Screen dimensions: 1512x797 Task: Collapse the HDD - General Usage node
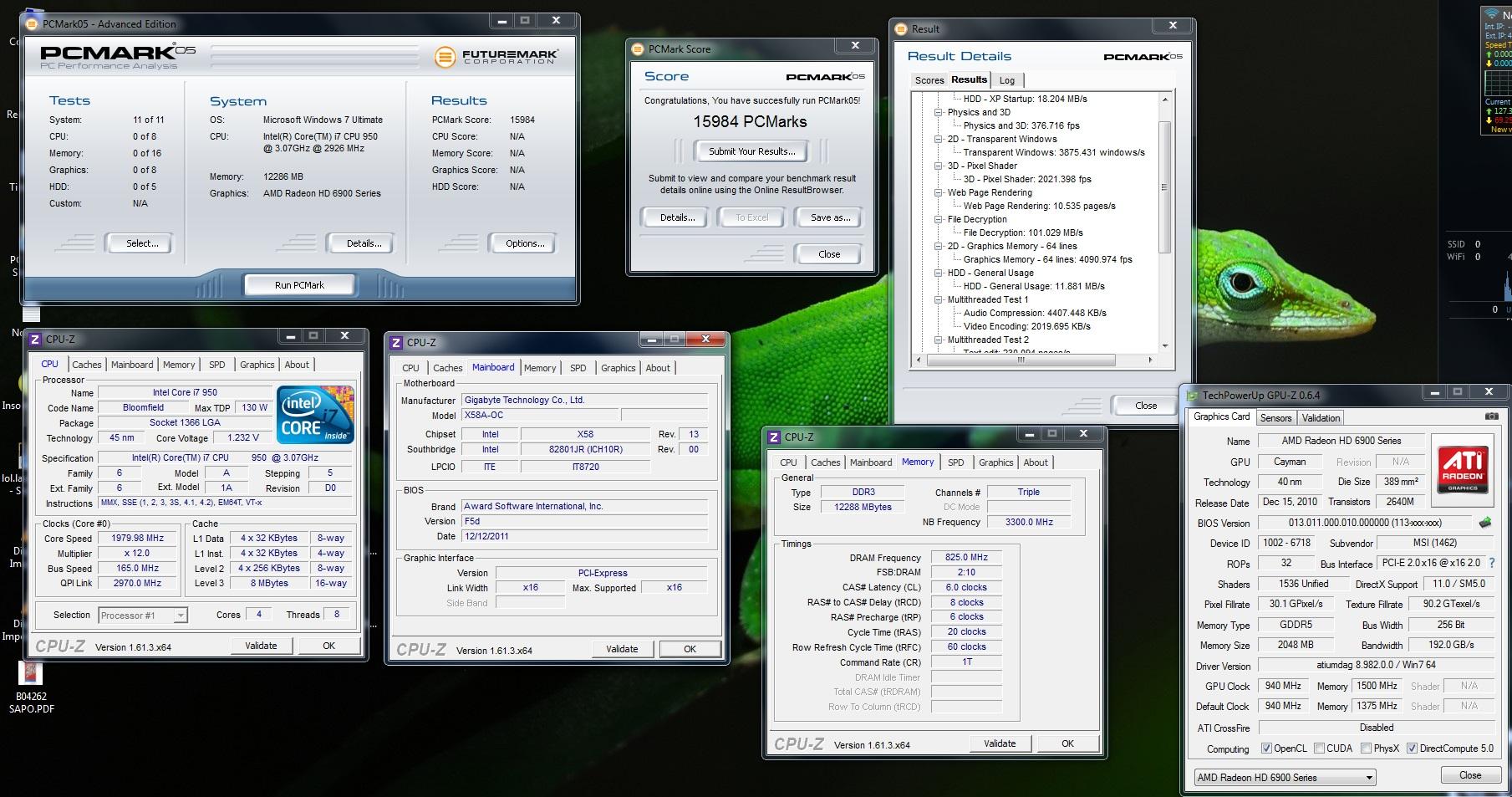pos(939,273)
